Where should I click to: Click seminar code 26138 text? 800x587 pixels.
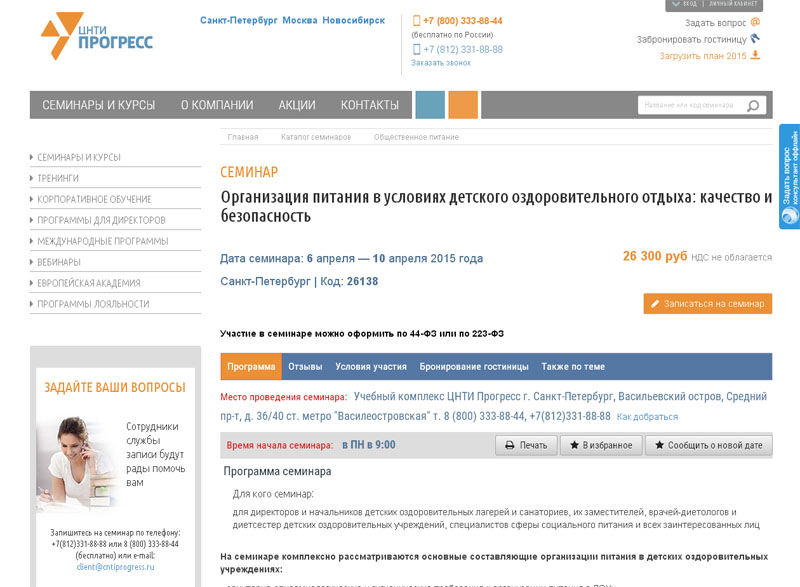click(x=363, y=281)
